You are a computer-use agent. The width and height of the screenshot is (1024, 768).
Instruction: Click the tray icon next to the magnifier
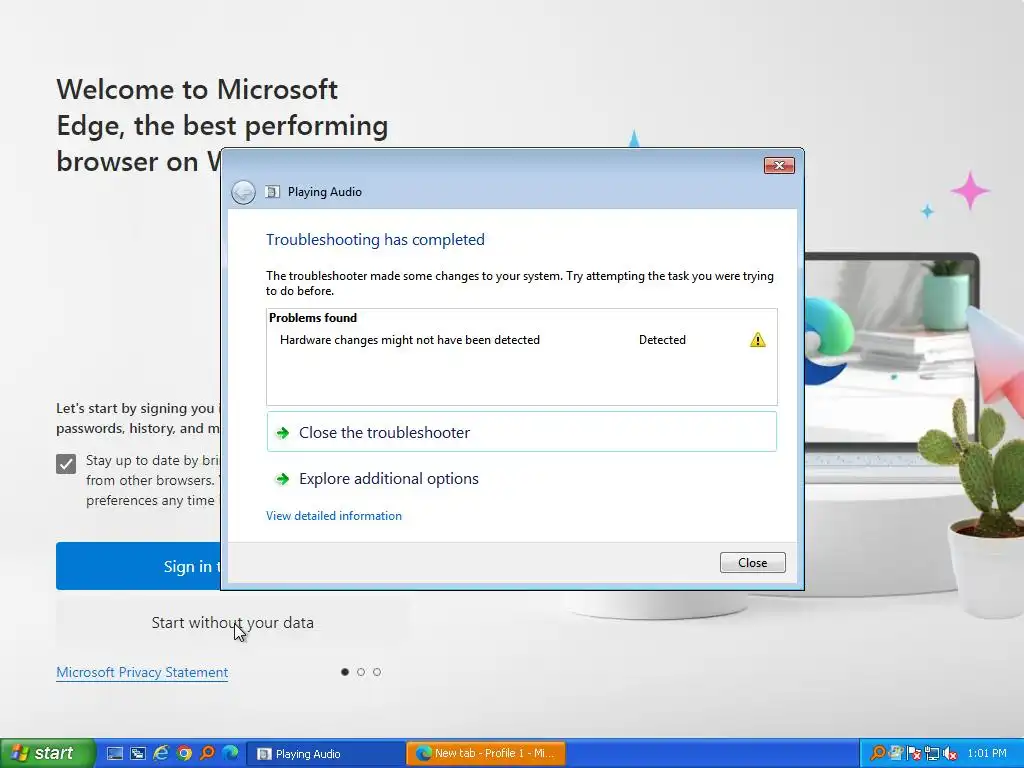point(895,754)
